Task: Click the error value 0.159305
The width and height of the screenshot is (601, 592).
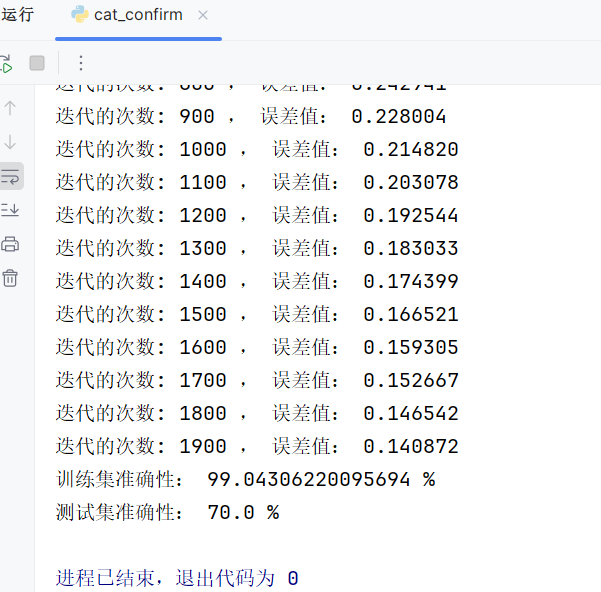Action: (x=411, y=347)
